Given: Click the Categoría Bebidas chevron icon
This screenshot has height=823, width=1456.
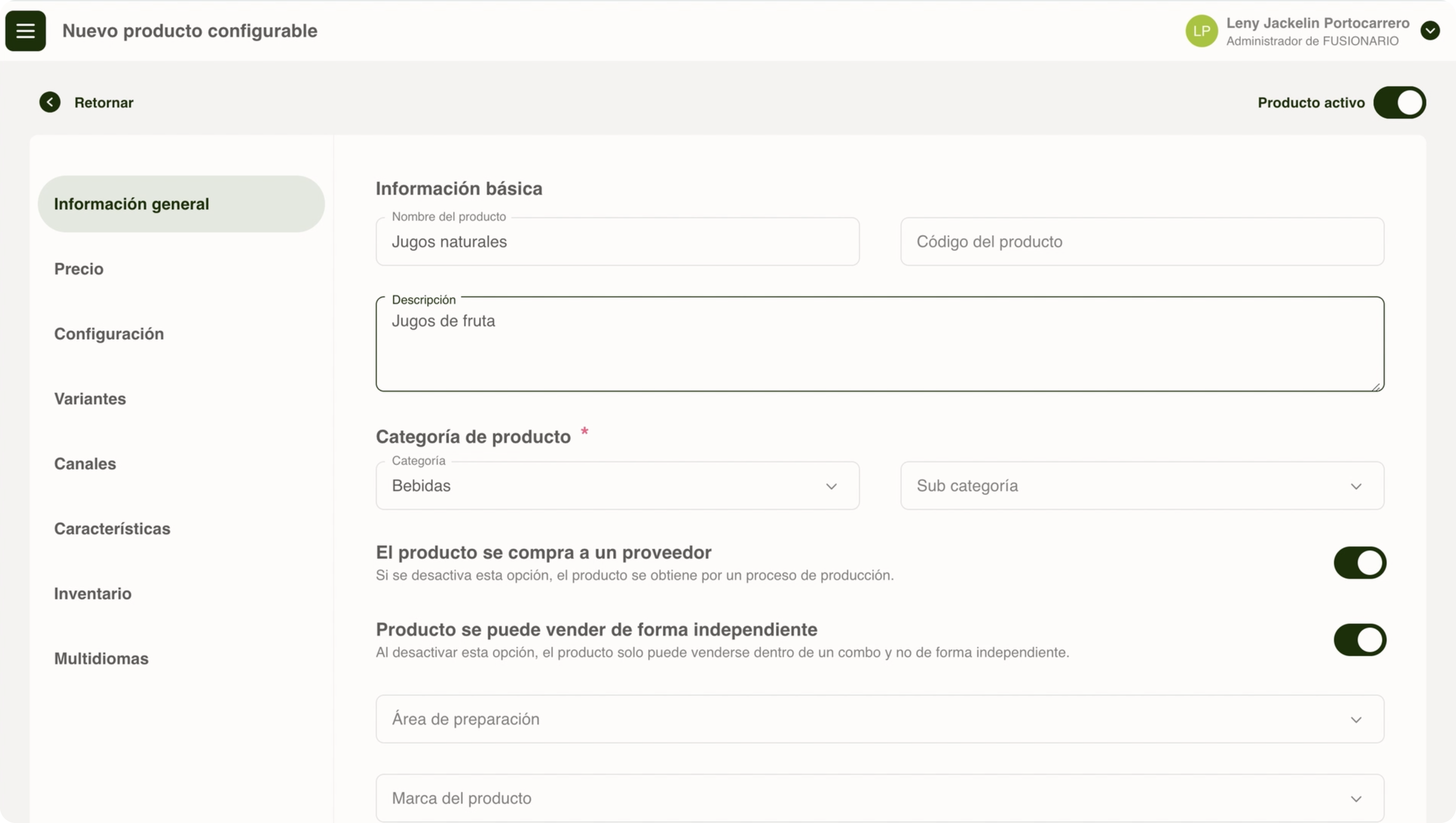Looking at the screenshot, I should pyautogui.click(x=831, y=486).
